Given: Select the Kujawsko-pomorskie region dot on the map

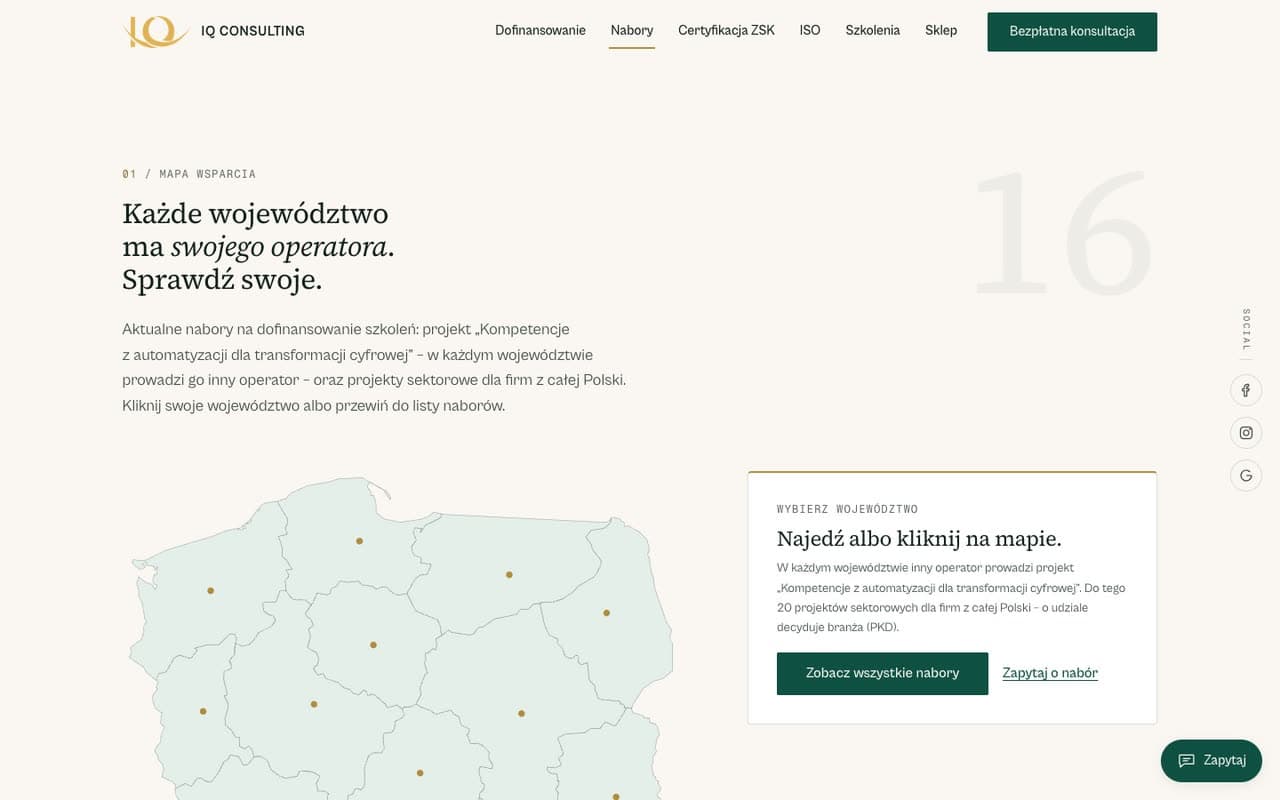Looking at the screenshot, I should 373,645.
